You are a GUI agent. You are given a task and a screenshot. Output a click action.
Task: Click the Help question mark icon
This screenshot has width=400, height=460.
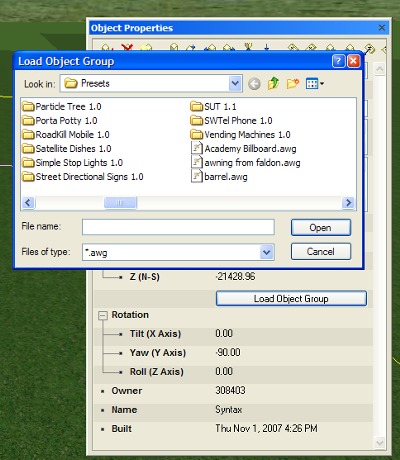(338, 61)
